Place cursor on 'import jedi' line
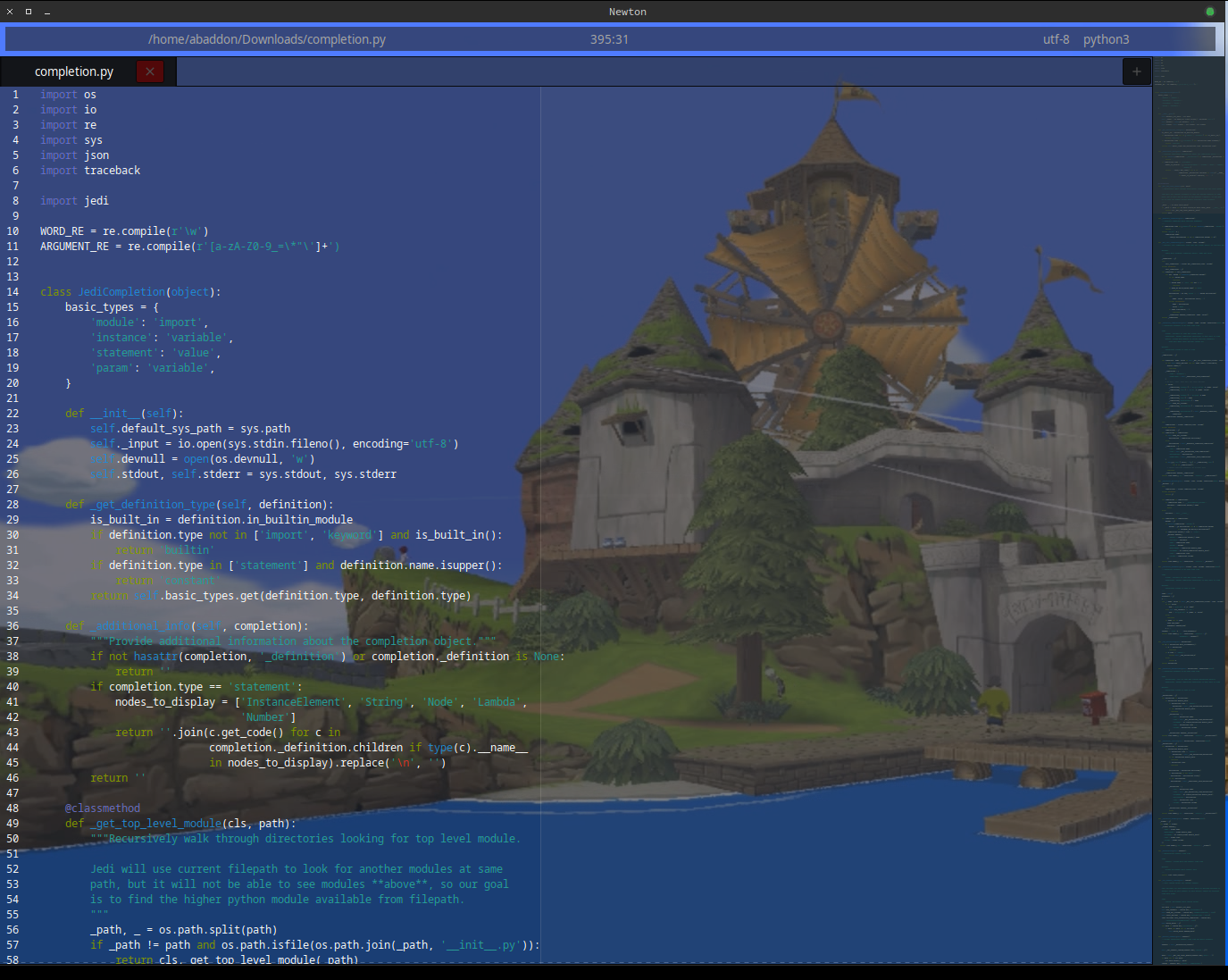 [74, 201]
